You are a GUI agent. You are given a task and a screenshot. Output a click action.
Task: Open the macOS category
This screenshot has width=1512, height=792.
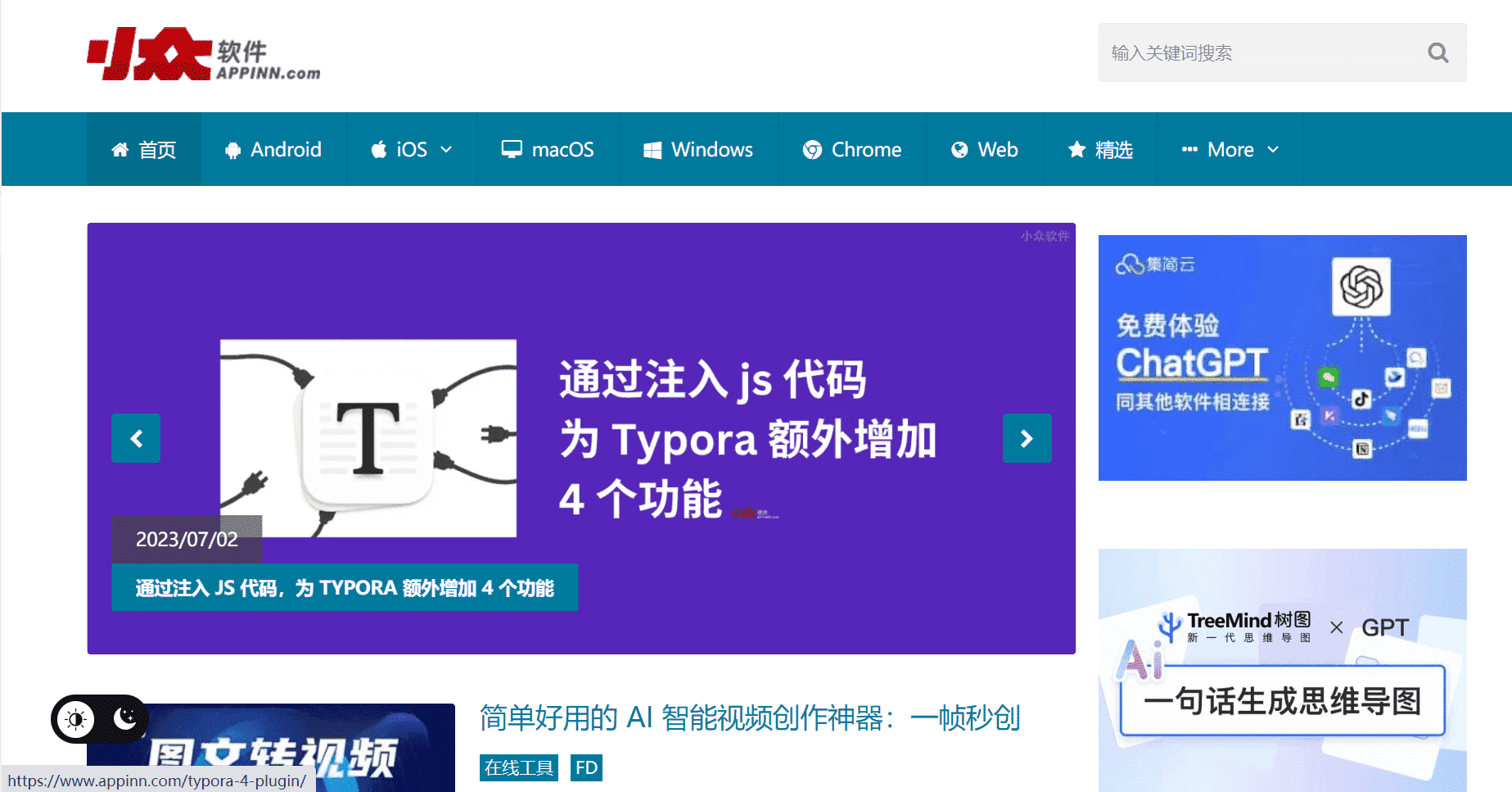pyautogui.click(x=548, y=150)
